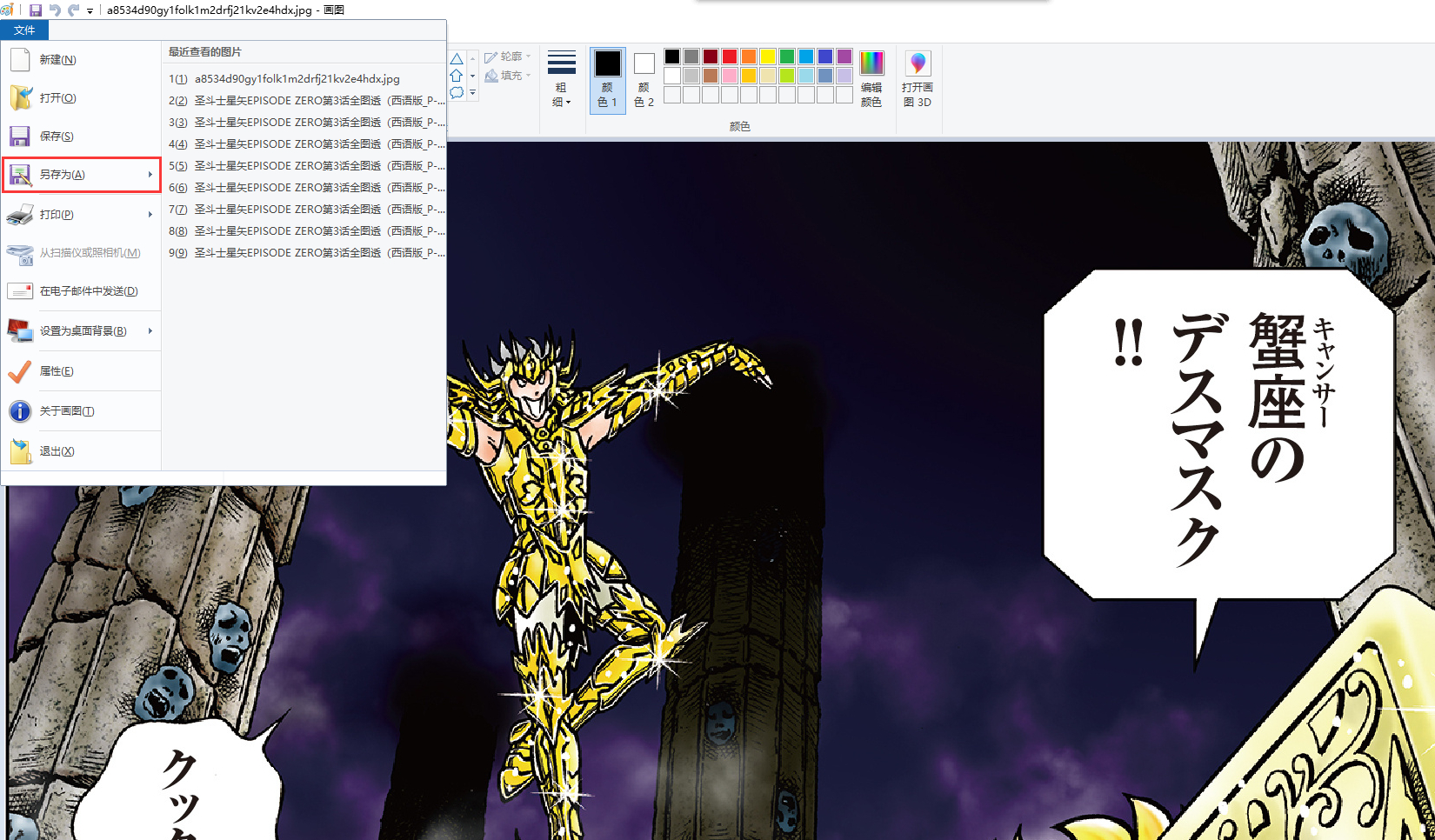
Task: Open recent picture numbered 9(9)
Action: (304, 253)
